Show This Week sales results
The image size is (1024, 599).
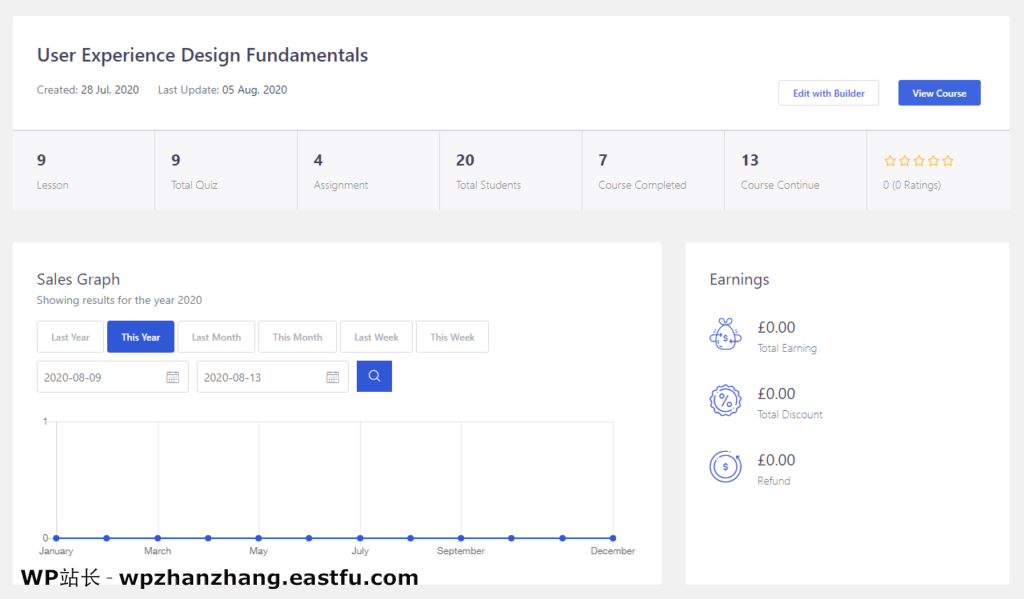pyautogui.click(x=452, y=337)
